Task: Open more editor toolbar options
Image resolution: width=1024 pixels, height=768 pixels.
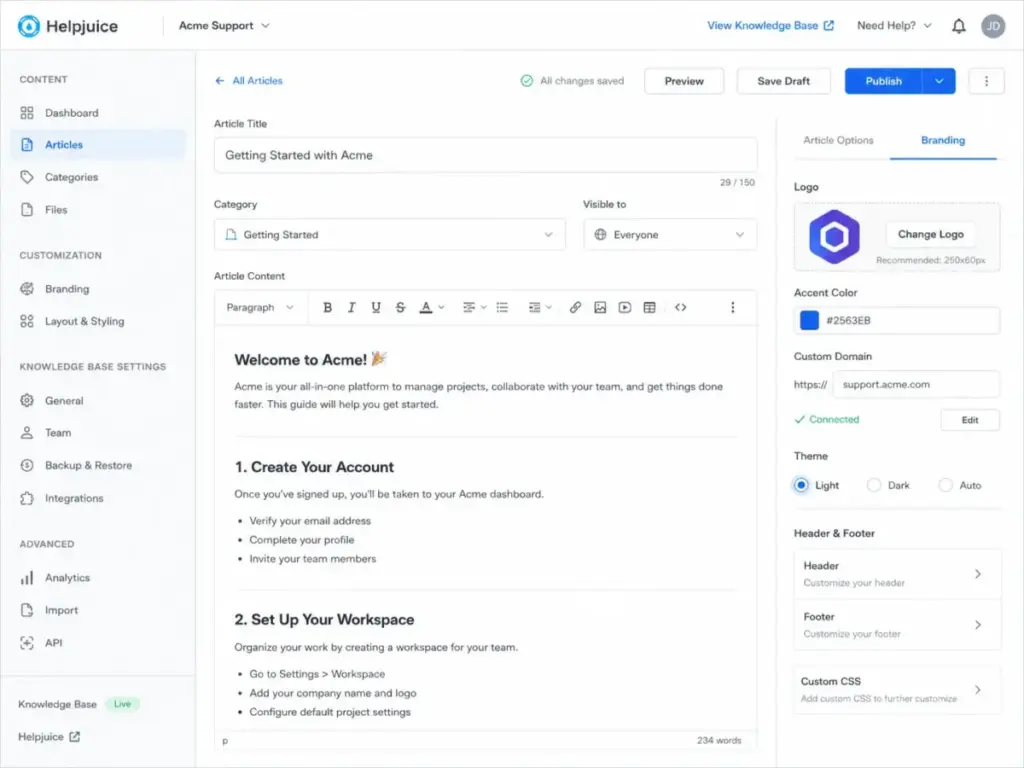Action: click(x=732, y=308)
